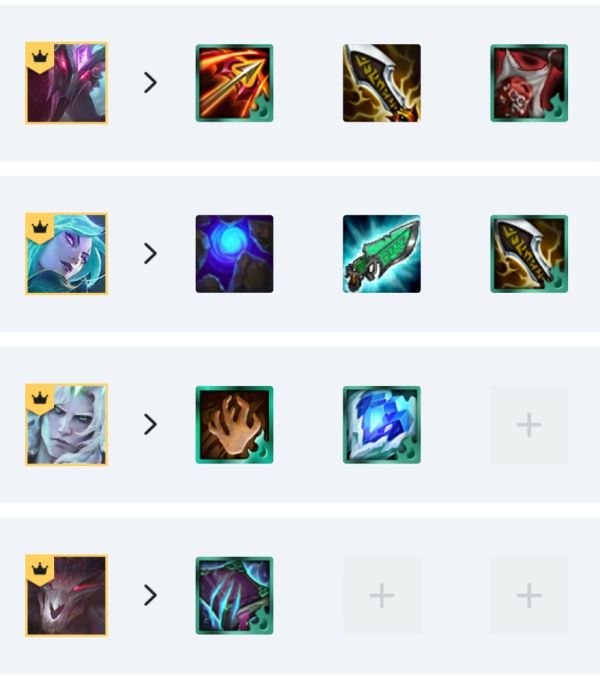Expand the chevron beside teal-haired champion

click(150, 253)
